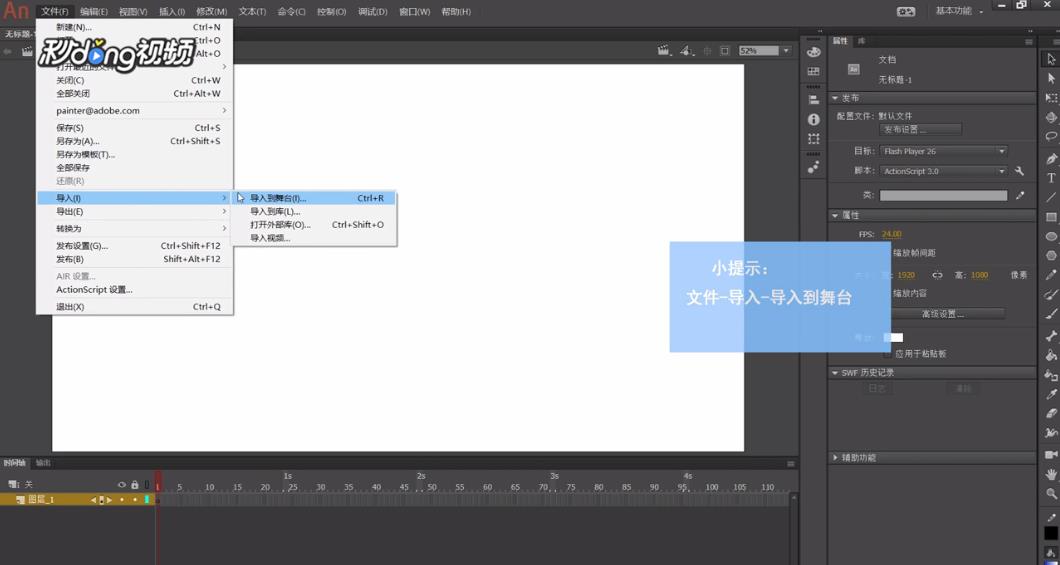Choose 导入视频... menu entry

[x=314, y=238]
